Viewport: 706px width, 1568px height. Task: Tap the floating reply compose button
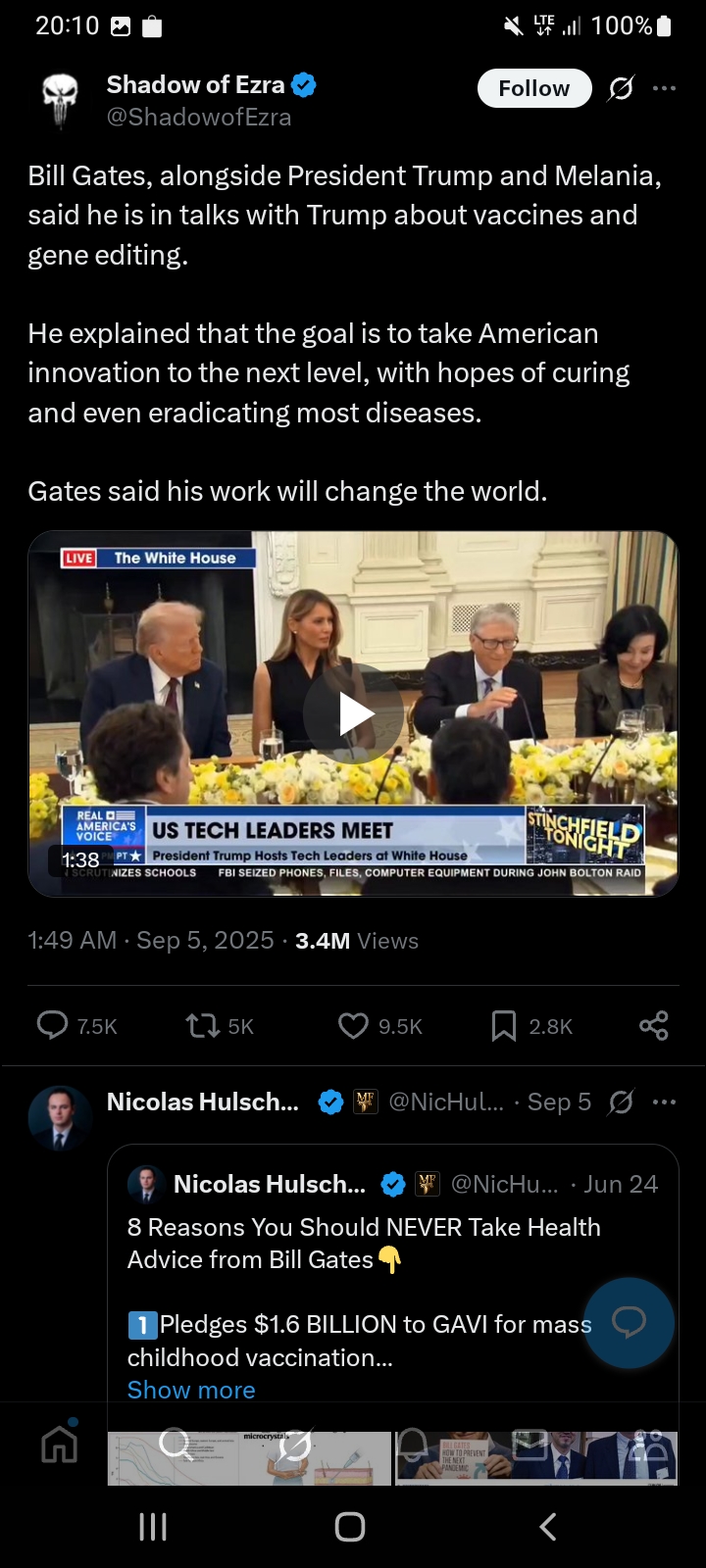pos(629,1323)
